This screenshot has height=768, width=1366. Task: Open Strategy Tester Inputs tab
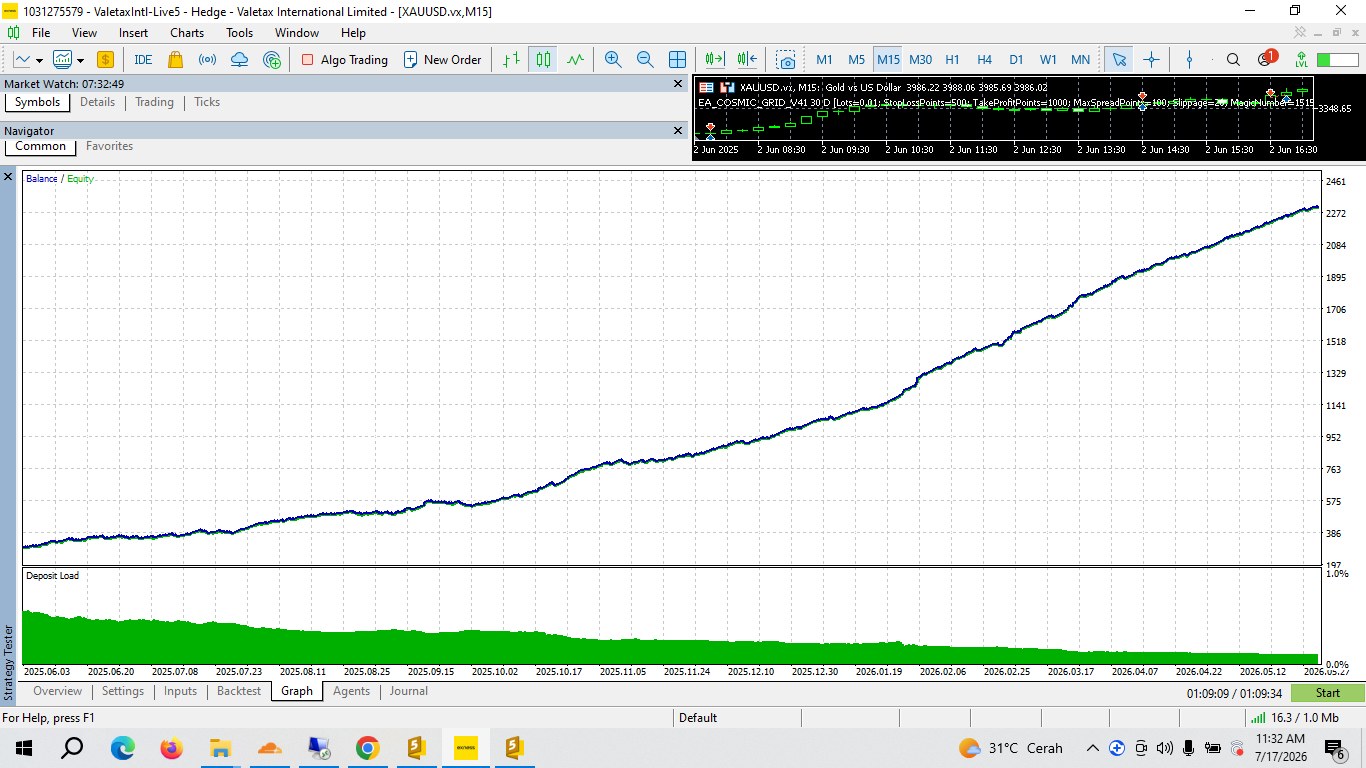coord(180,691)
